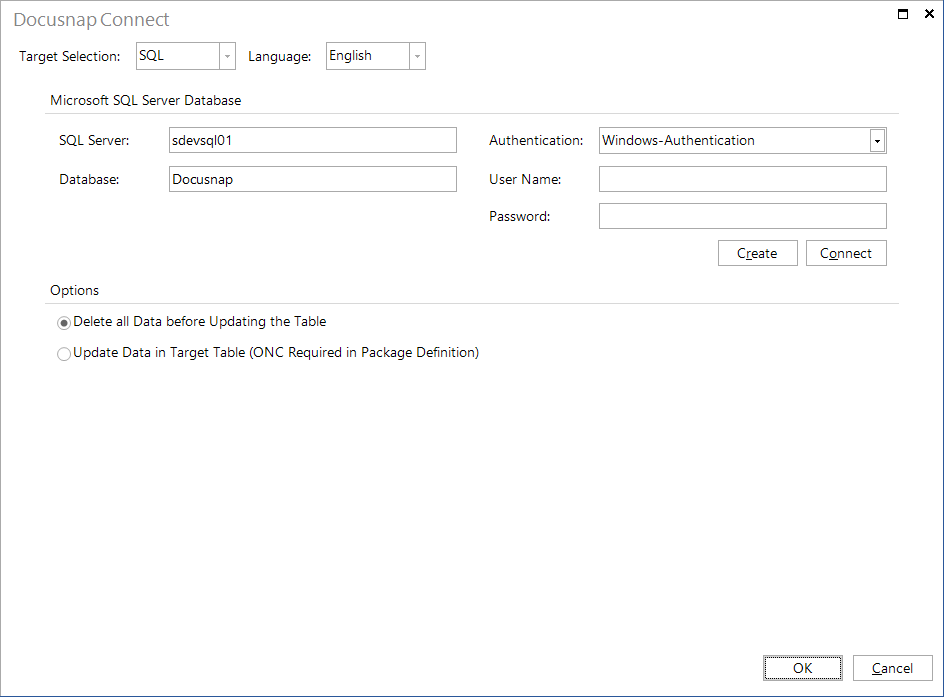
Task: Click the SQL Server input field
Action: pos(312,140)
